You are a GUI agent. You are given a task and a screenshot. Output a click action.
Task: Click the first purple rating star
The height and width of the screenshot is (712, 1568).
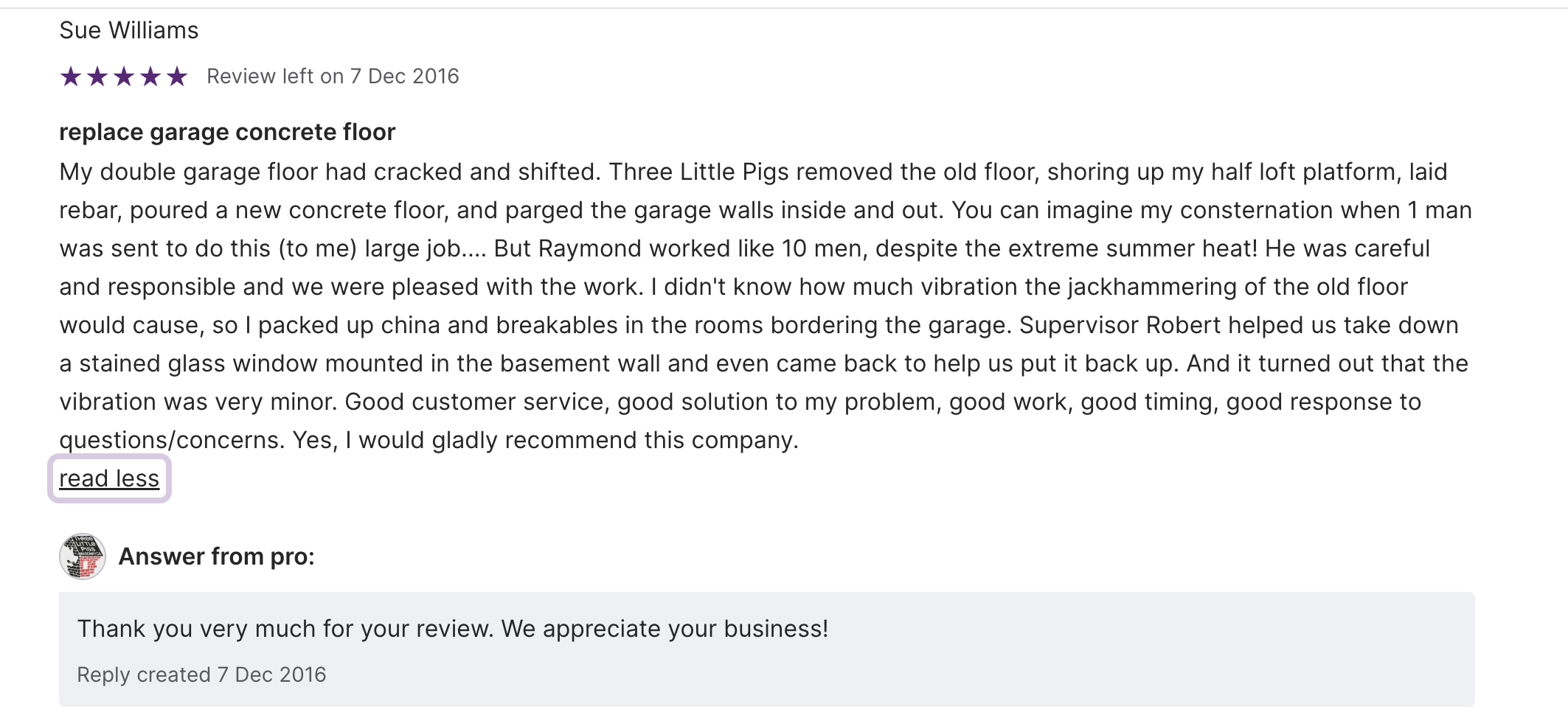click(71, 77)
